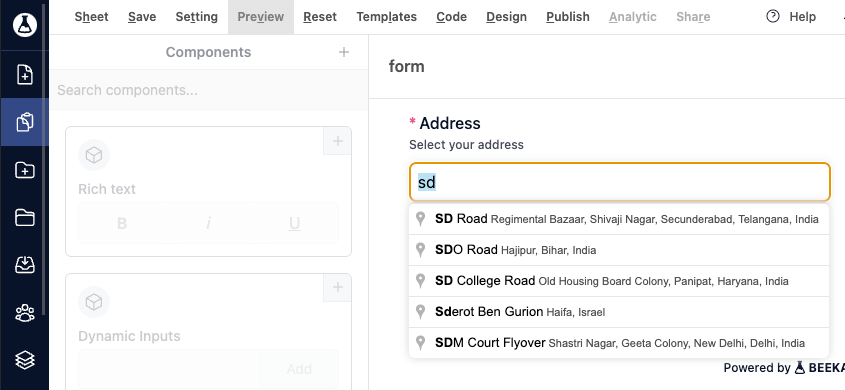The height and width of the screenshot is (390, 845).
Task: Click the add folder sidebar icon
Action: 25,170
